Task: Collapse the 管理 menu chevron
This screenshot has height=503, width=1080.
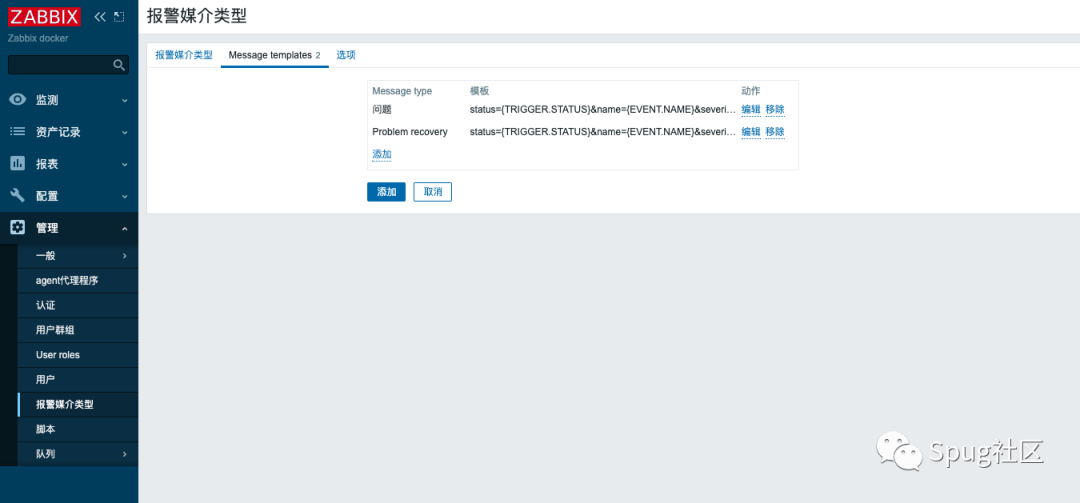Action: click(124, 228)
